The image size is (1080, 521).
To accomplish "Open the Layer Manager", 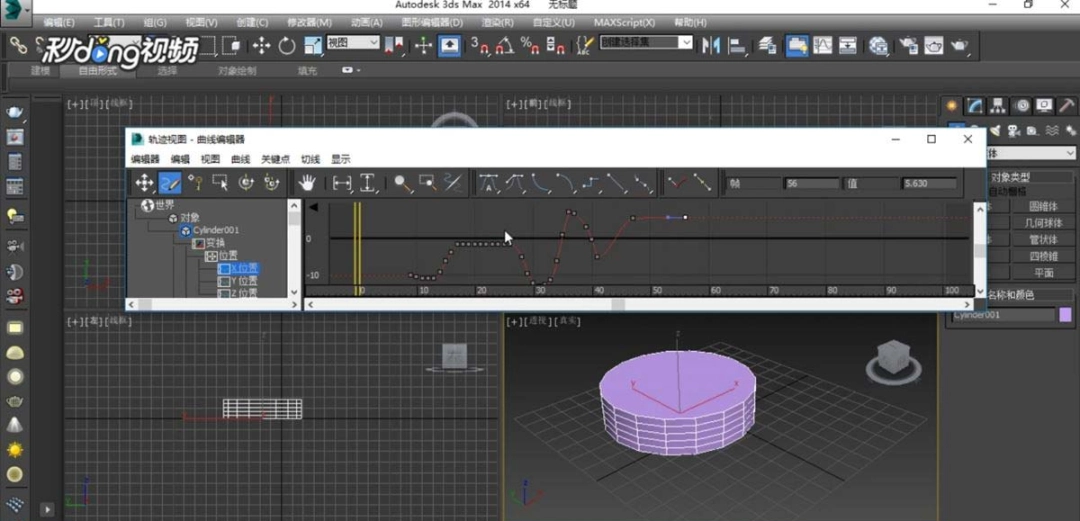I will click(x=768, y=46).
